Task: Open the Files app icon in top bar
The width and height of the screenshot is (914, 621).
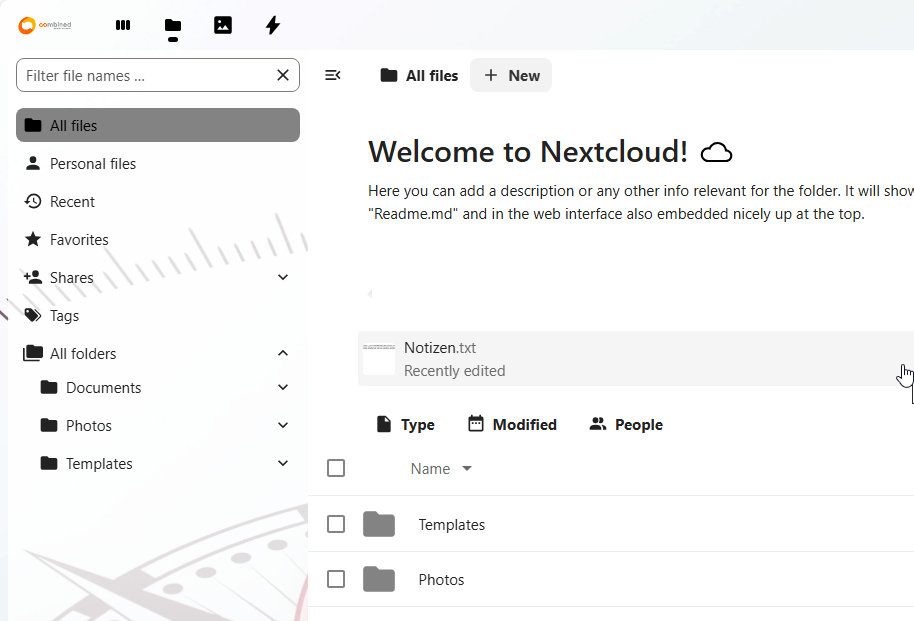Action: point(173,25)
